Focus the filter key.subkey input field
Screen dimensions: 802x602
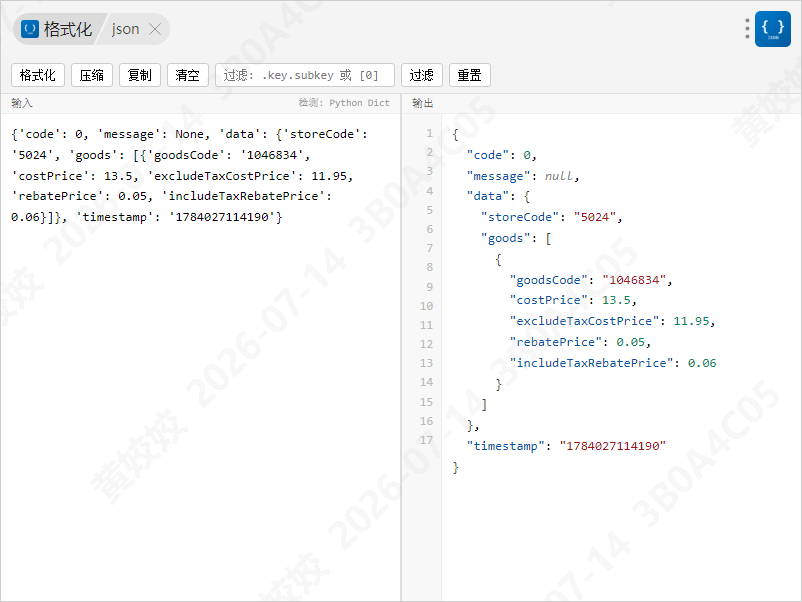[305, 75]
